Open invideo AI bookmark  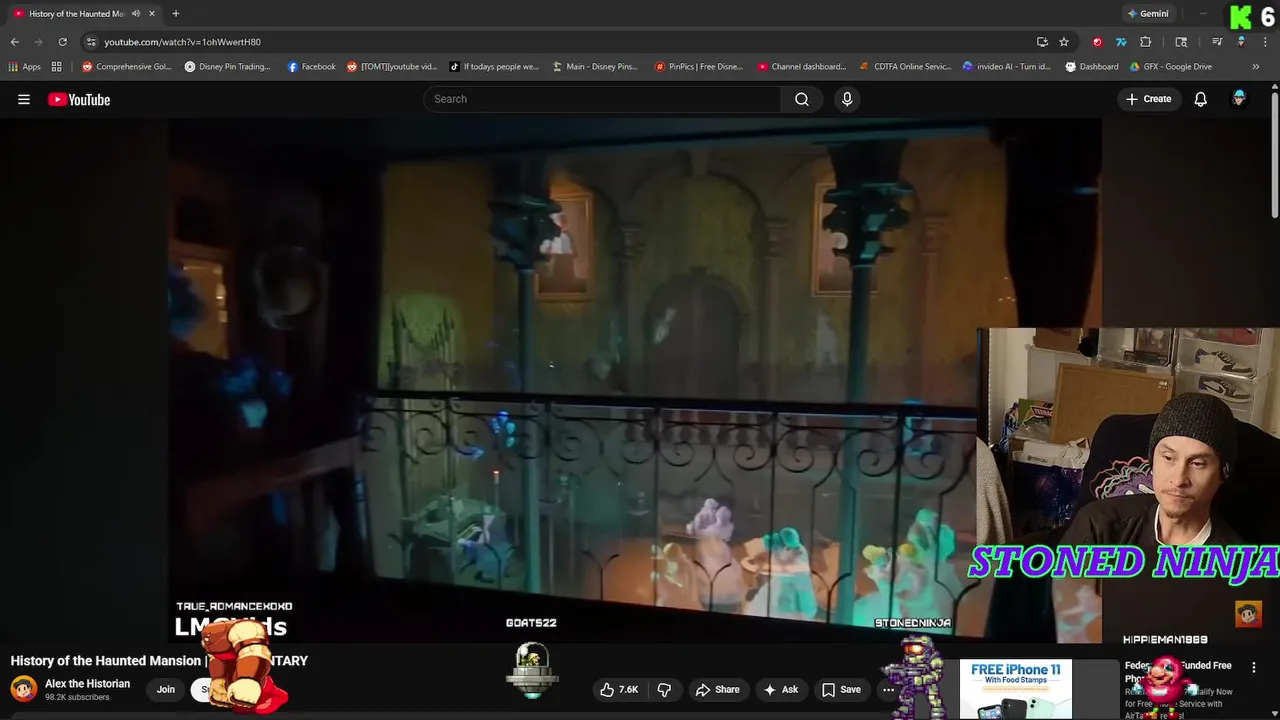pos(1007,67)
